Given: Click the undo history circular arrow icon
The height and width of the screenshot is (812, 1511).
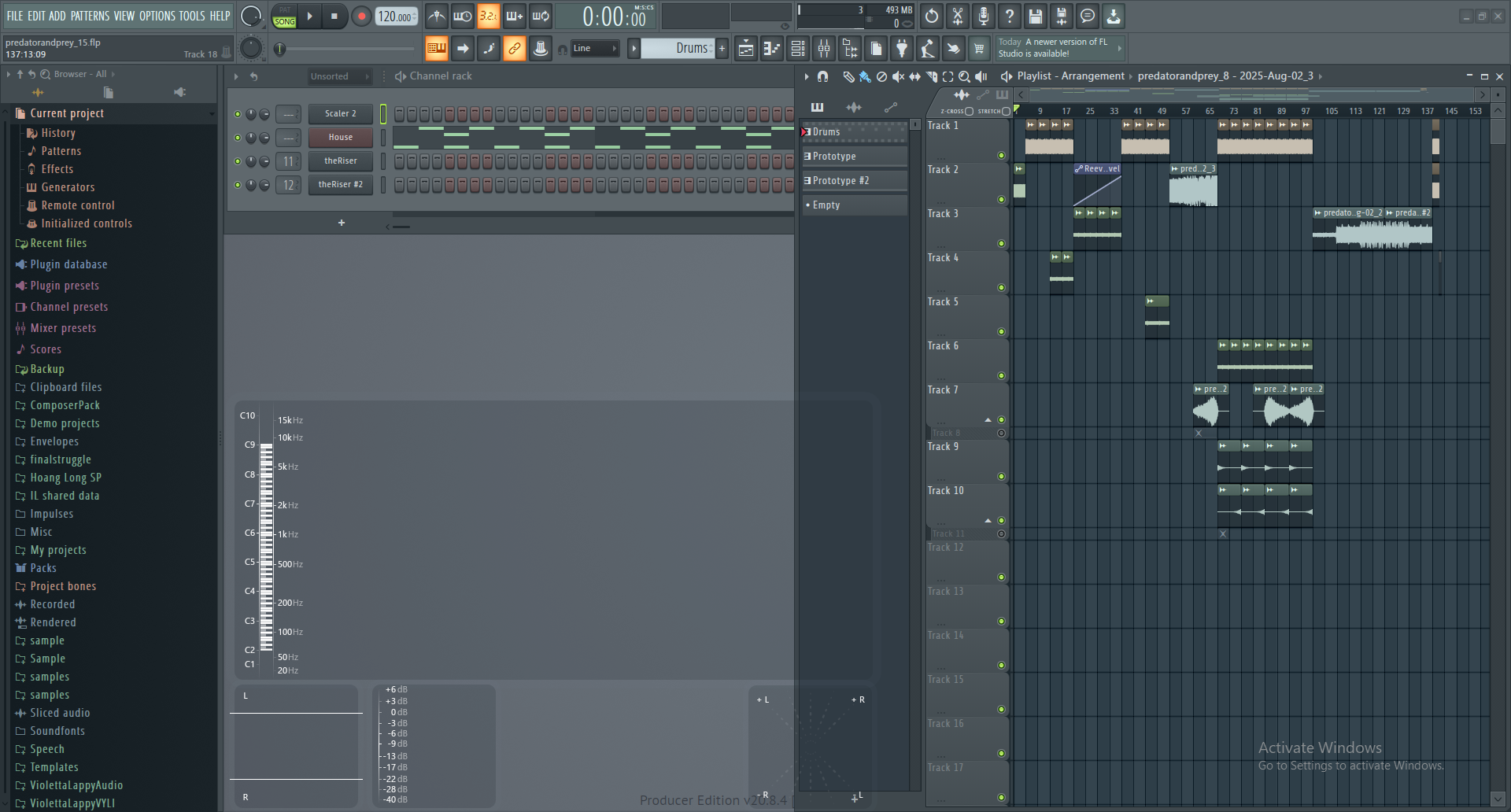Looking at the screenshot, I should (931, 16).
